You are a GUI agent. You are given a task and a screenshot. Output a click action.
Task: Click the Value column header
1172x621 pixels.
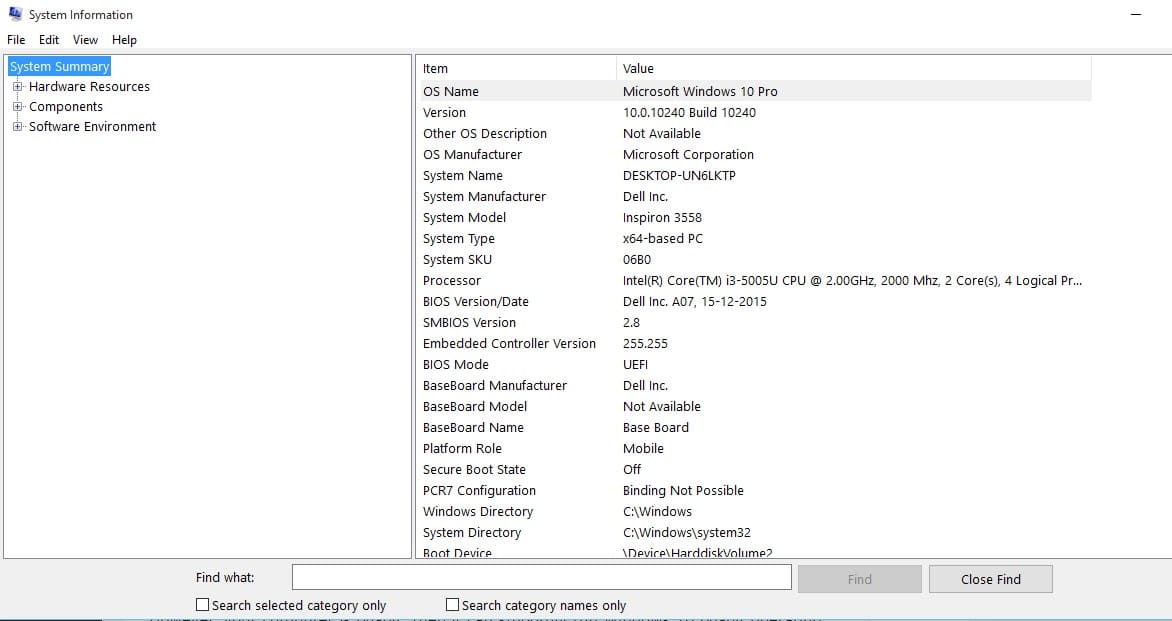pos(854,69)
